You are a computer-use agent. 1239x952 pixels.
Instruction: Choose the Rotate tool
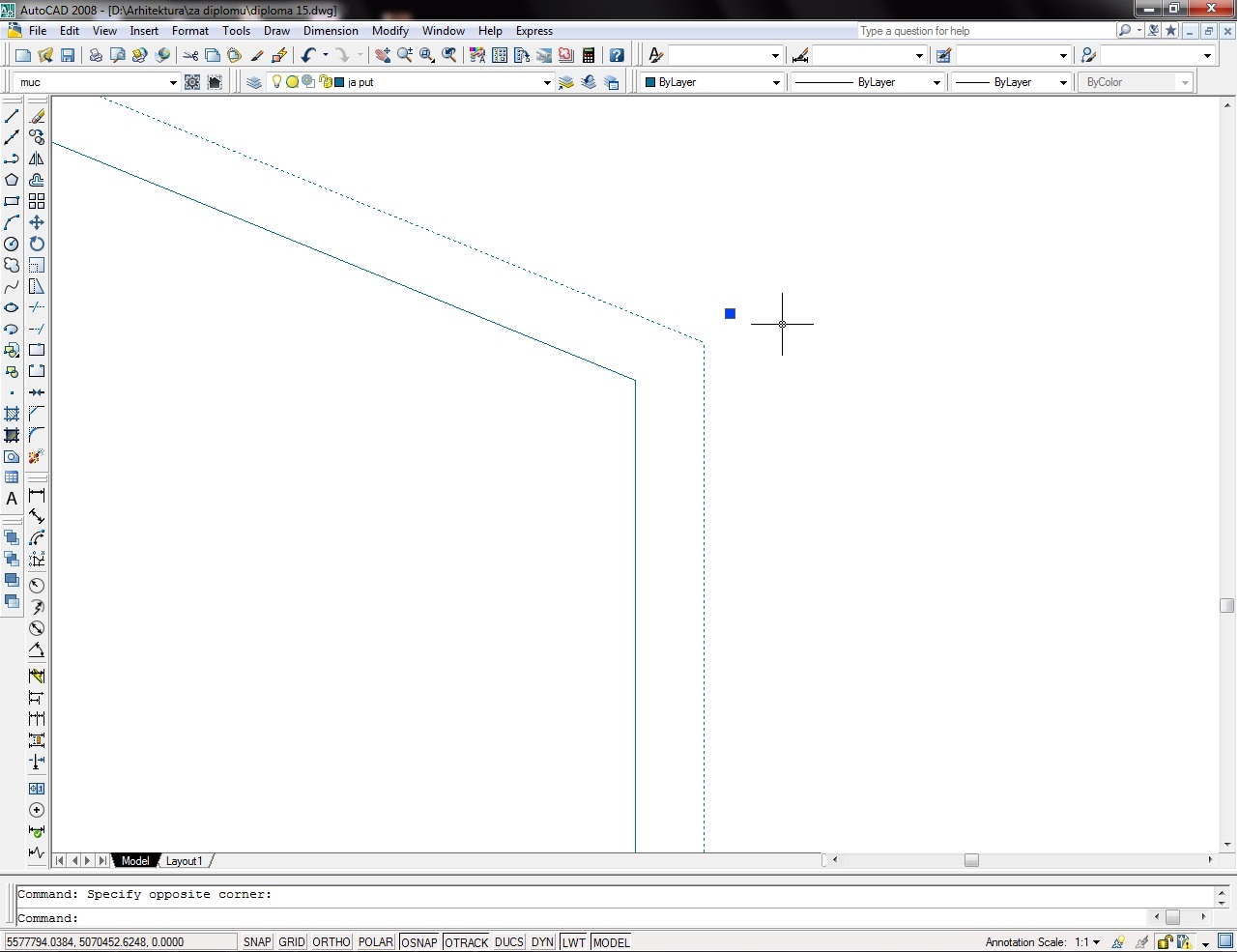point(37,244)
